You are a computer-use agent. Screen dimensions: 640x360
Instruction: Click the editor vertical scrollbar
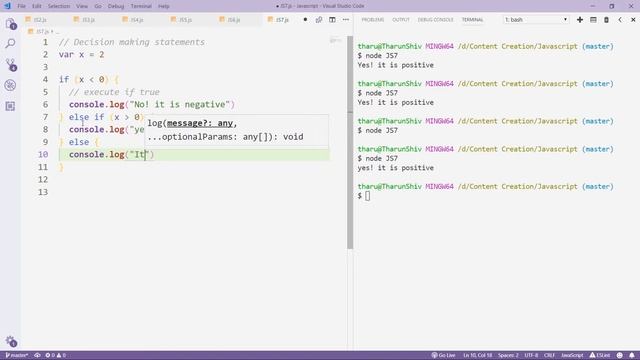coord(350,143)
